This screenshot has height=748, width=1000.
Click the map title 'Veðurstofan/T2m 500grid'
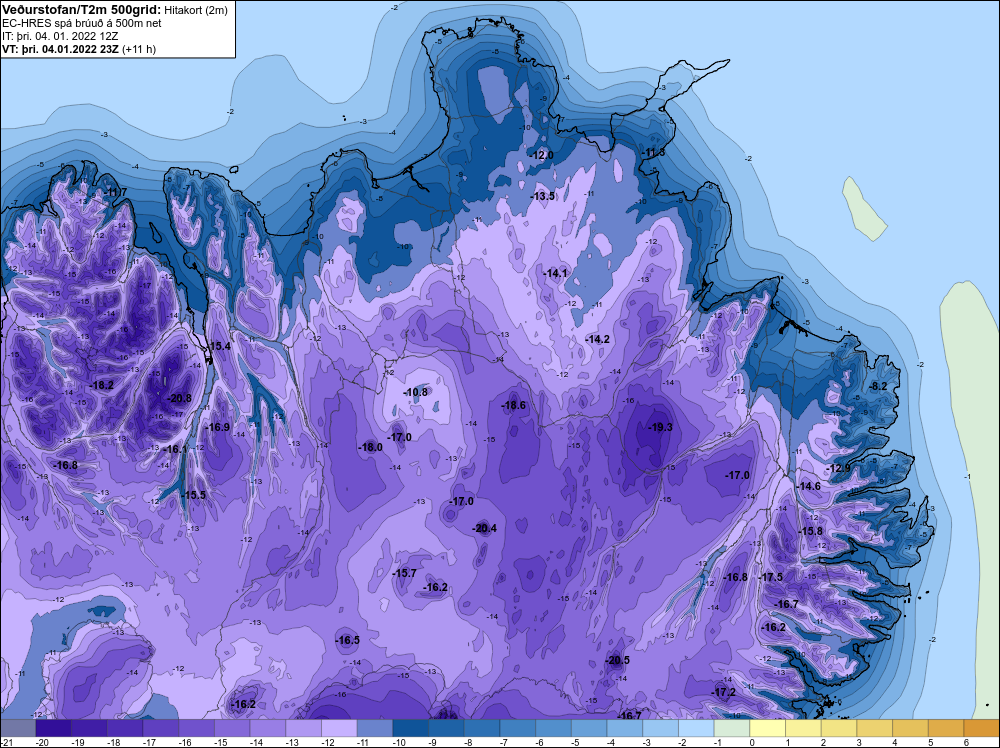(82, 10)
